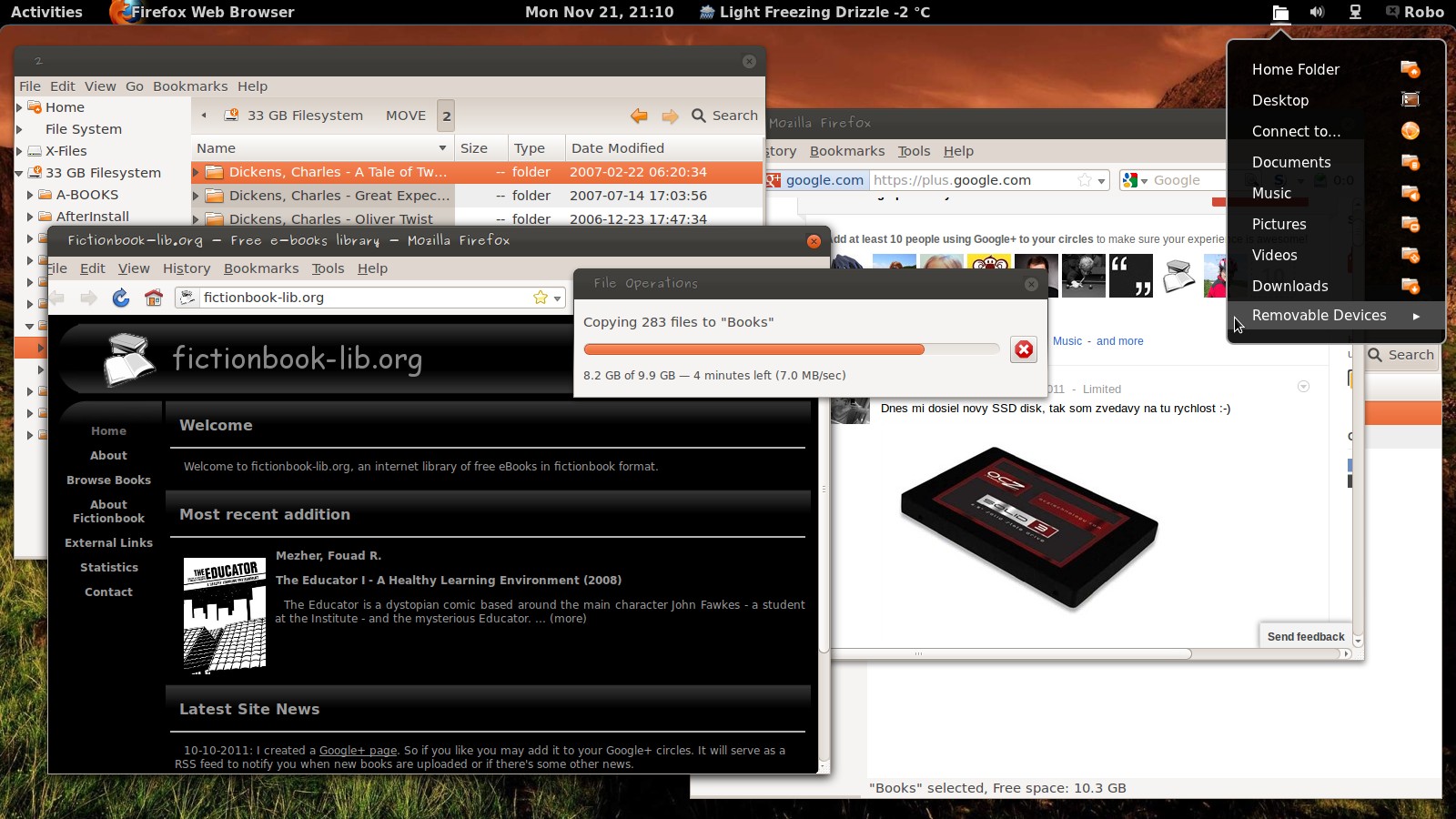The width and height of the screenshot is (1456, 819).
Task: Open the weather applet showing Light Freezing Drizzle
Action: 814,12
